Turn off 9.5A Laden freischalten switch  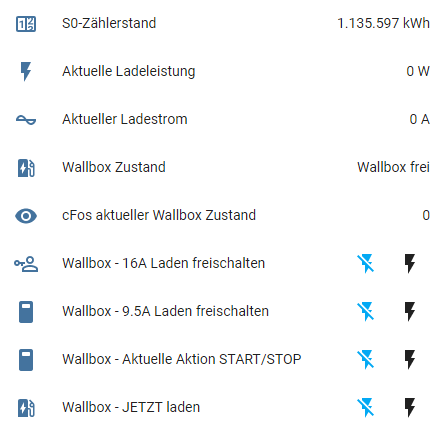[366, 312]
